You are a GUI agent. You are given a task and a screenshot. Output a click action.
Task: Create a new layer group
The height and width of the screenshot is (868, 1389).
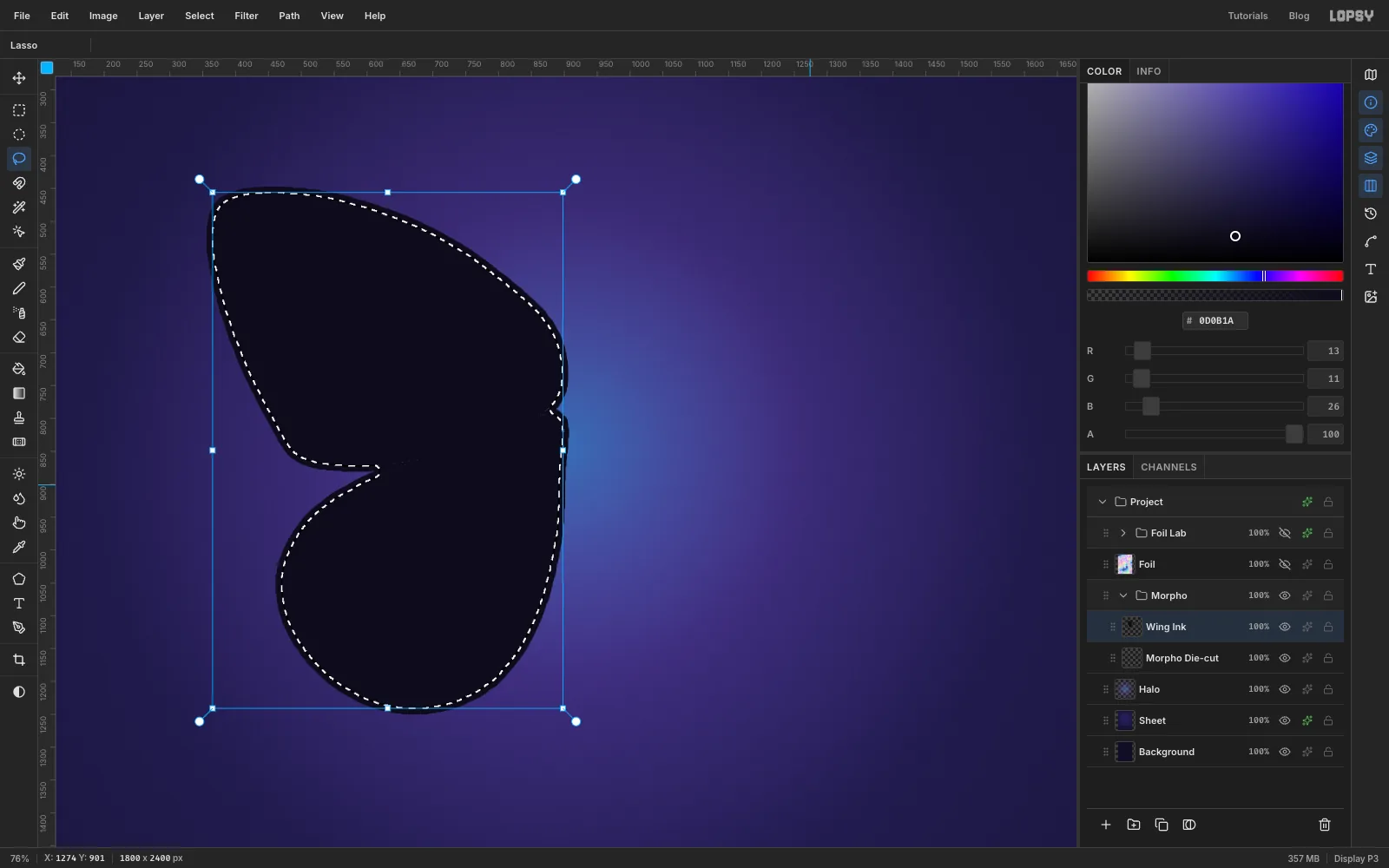click(1134, 825)
